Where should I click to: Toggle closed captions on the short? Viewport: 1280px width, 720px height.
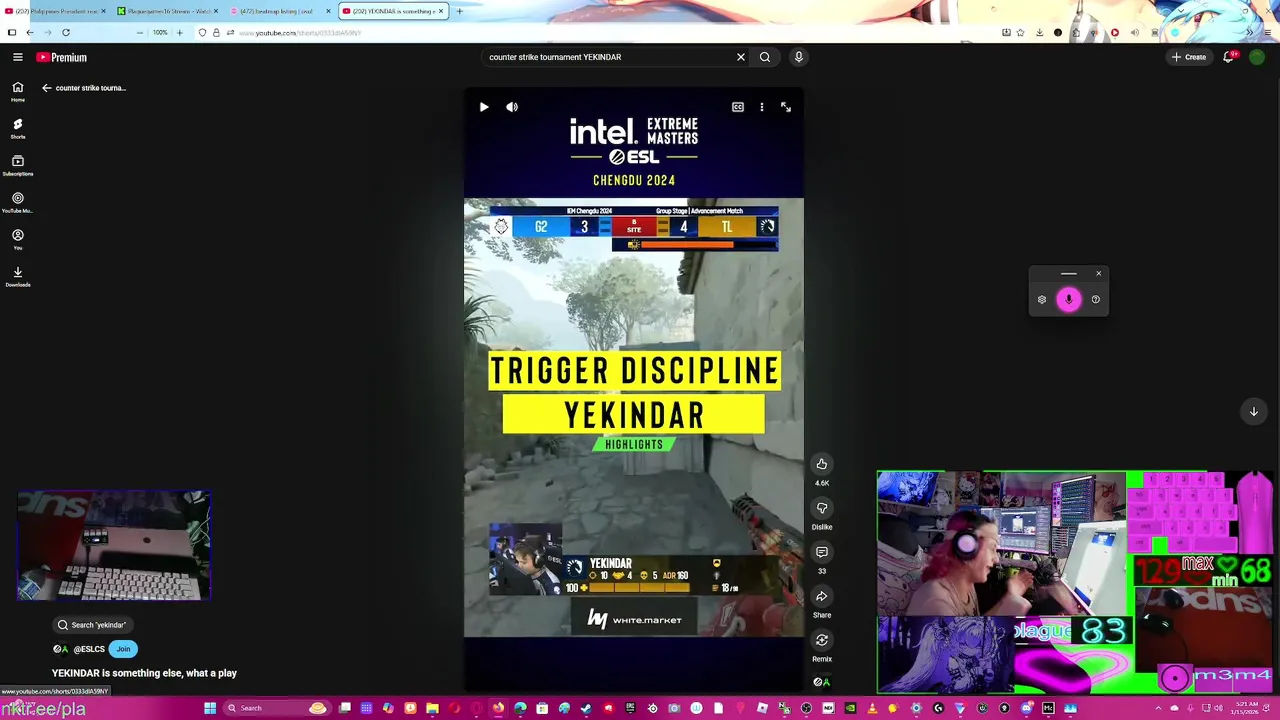[x=738, y=107]
